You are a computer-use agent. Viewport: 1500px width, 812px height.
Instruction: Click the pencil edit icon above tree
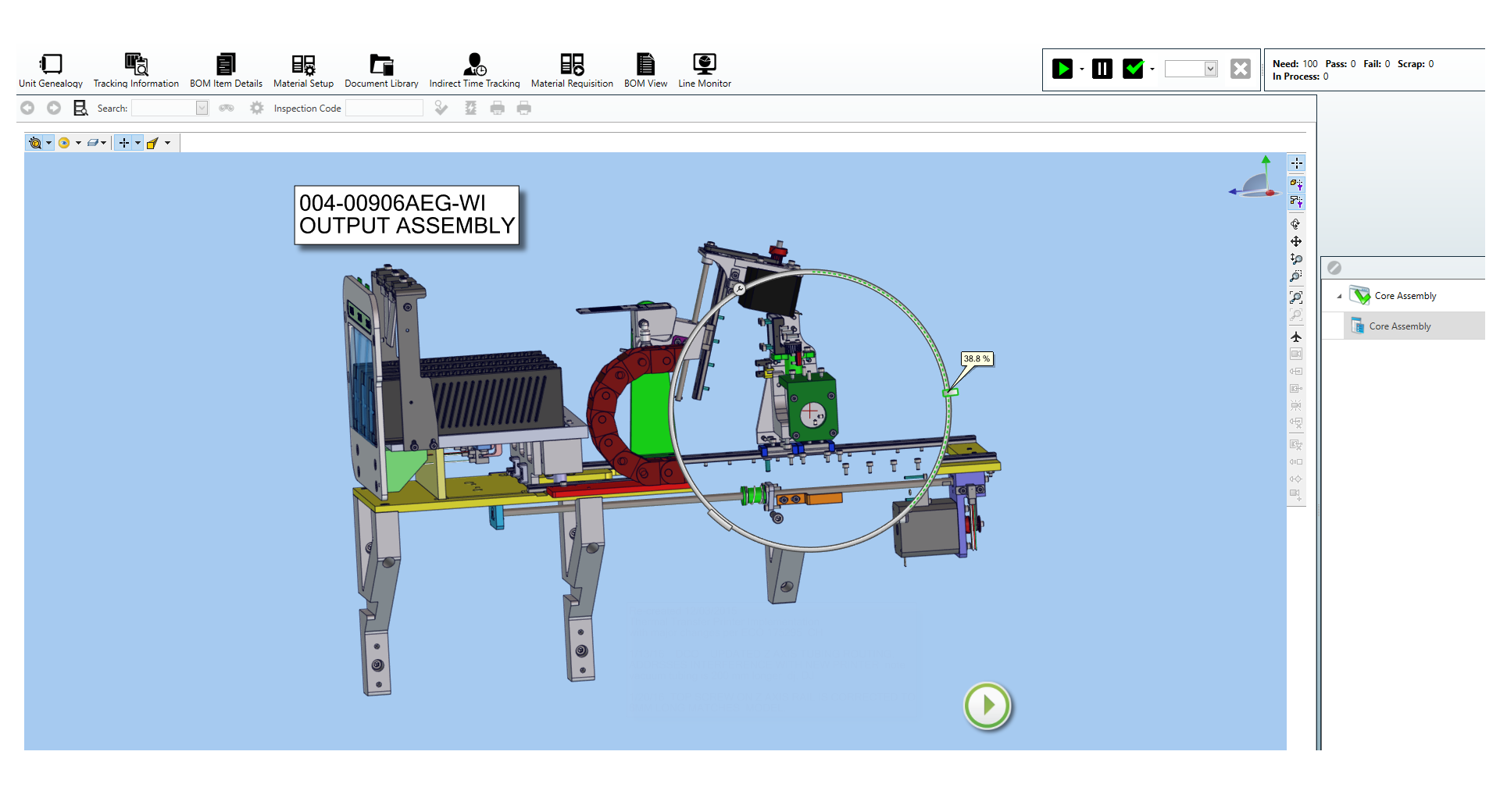[1334, 268]
